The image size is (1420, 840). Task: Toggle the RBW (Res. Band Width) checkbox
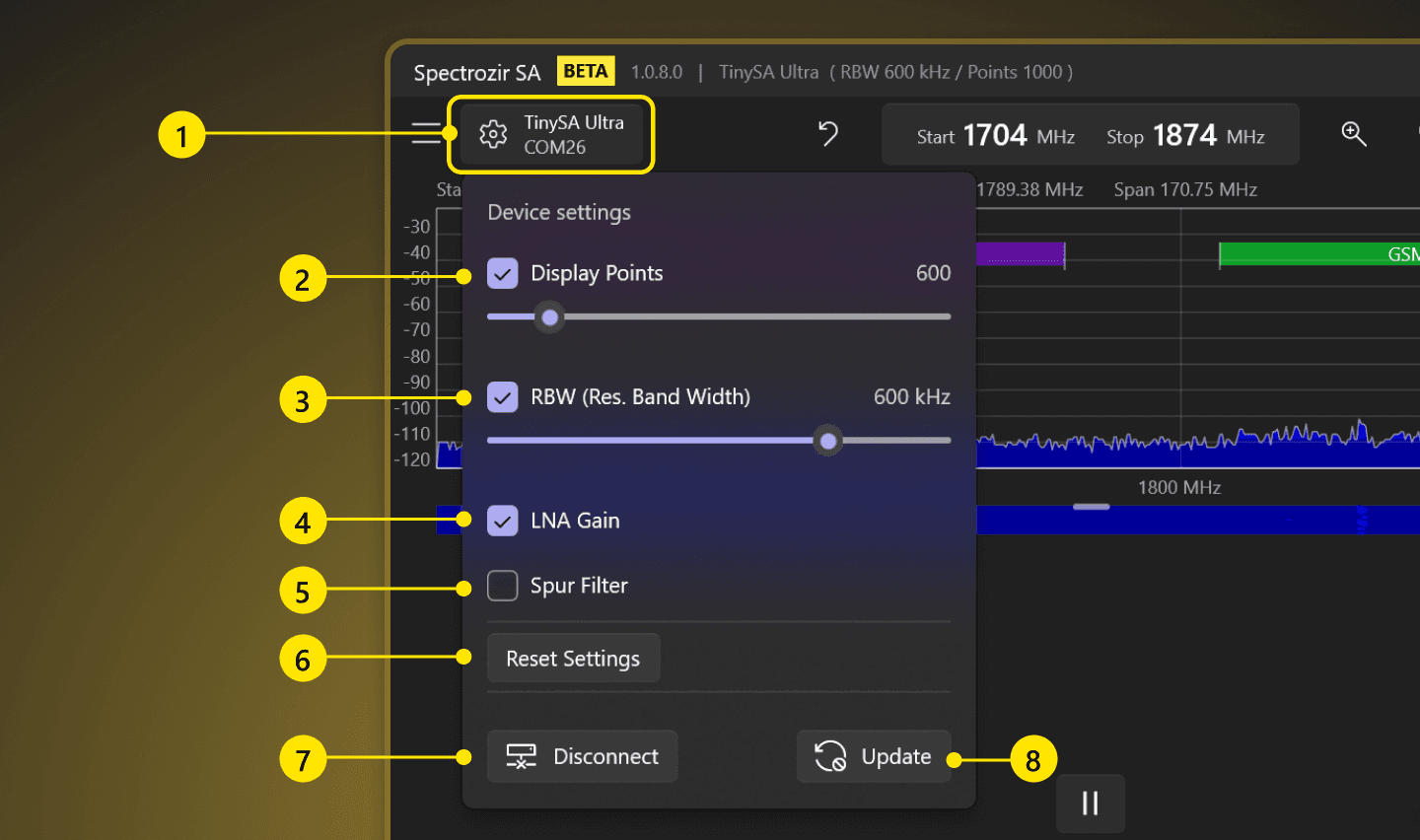503,397
